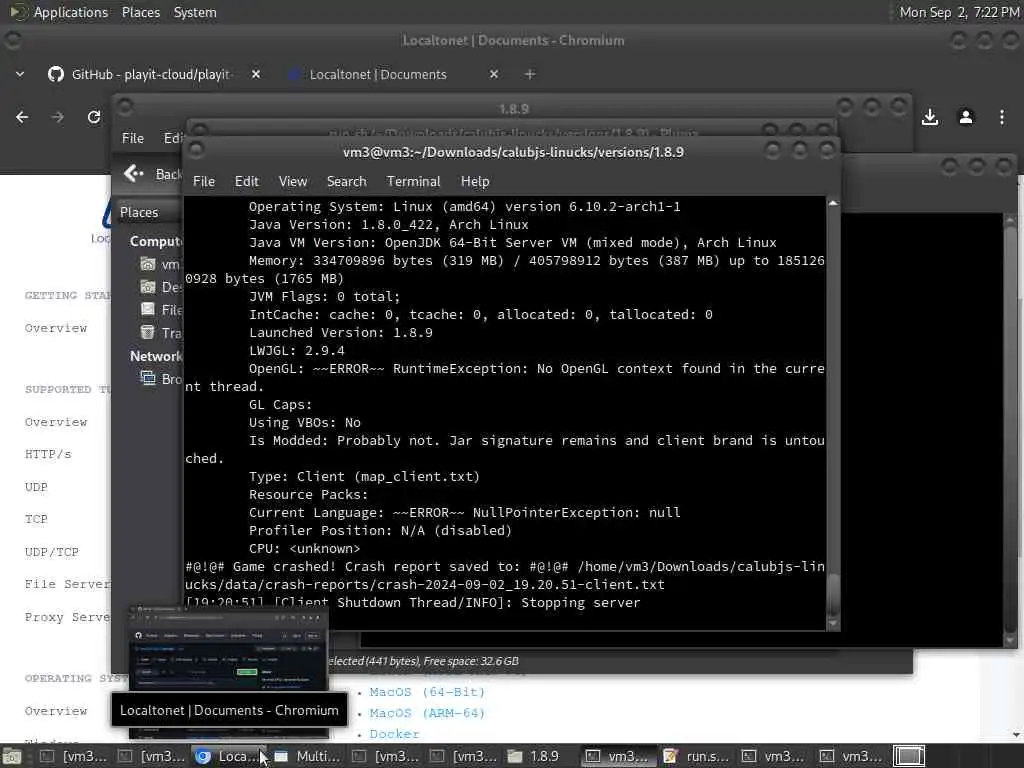Click the terminal scrollbar thumb

pyautogui.click(x=833, y=594)
